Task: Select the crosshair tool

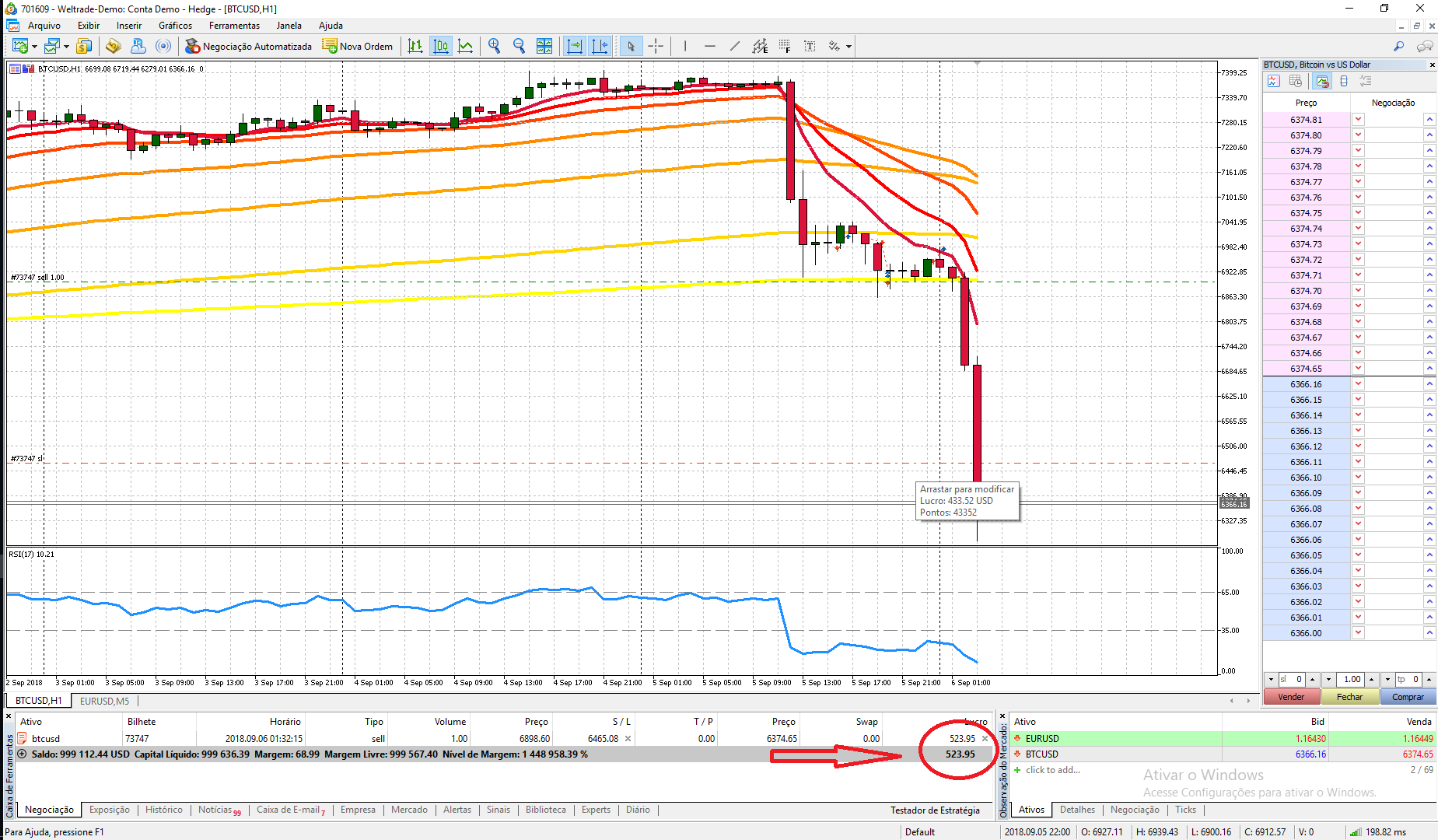Action: [x=656, y=47]
